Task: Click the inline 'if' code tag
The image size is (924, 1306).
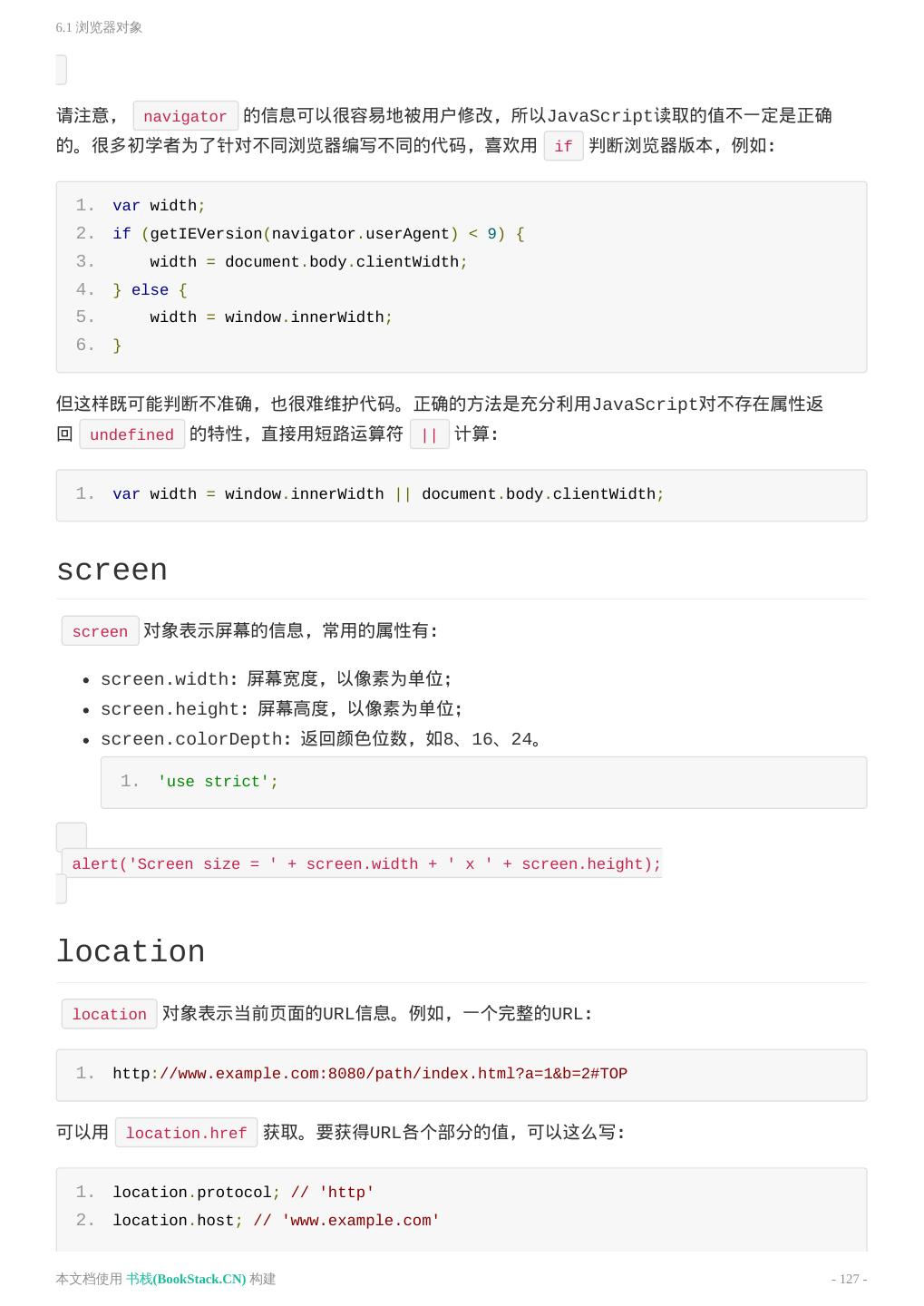Action: [x=563, y=146]
